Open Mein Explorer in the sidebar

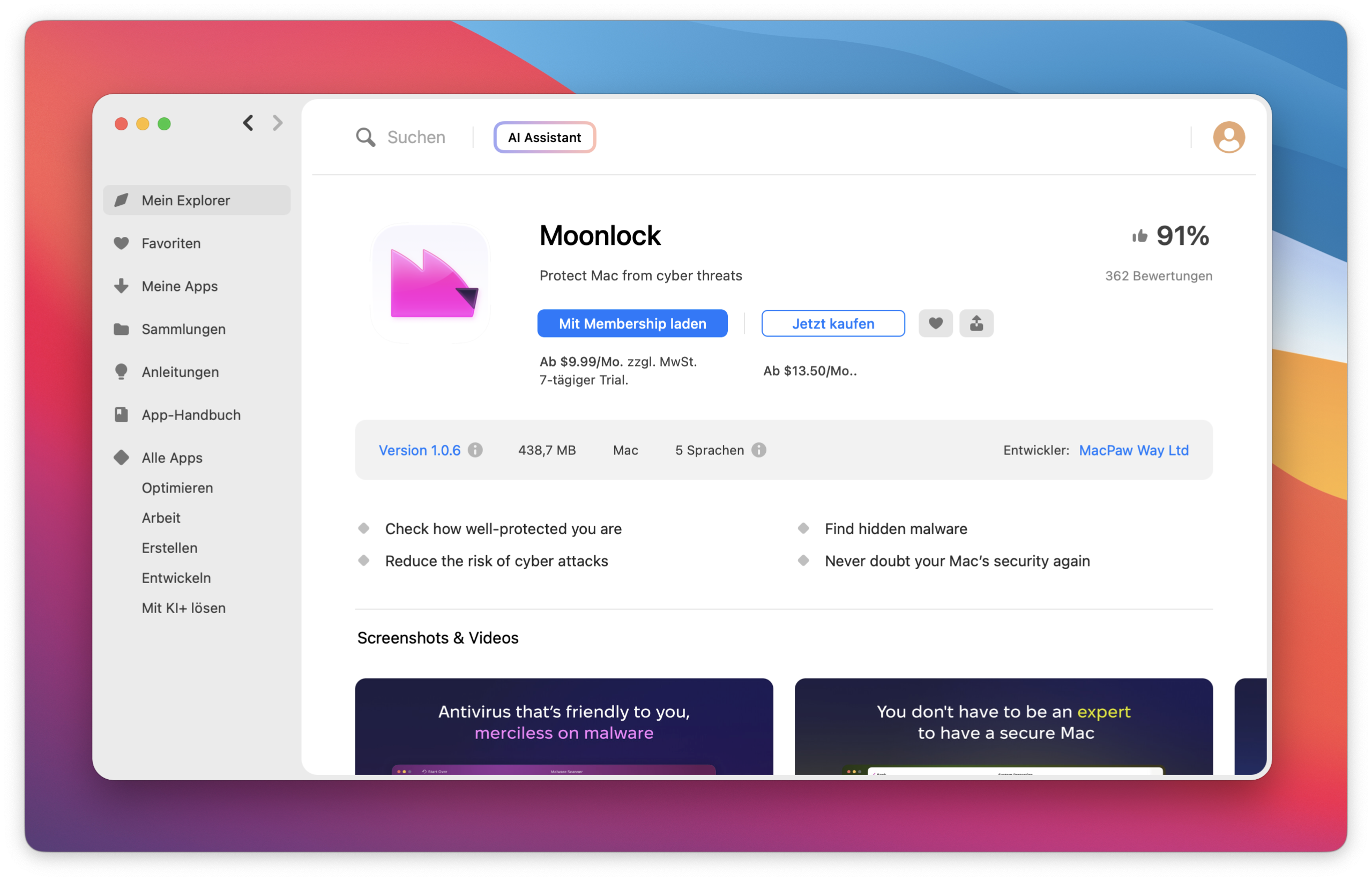click(197, 200)
